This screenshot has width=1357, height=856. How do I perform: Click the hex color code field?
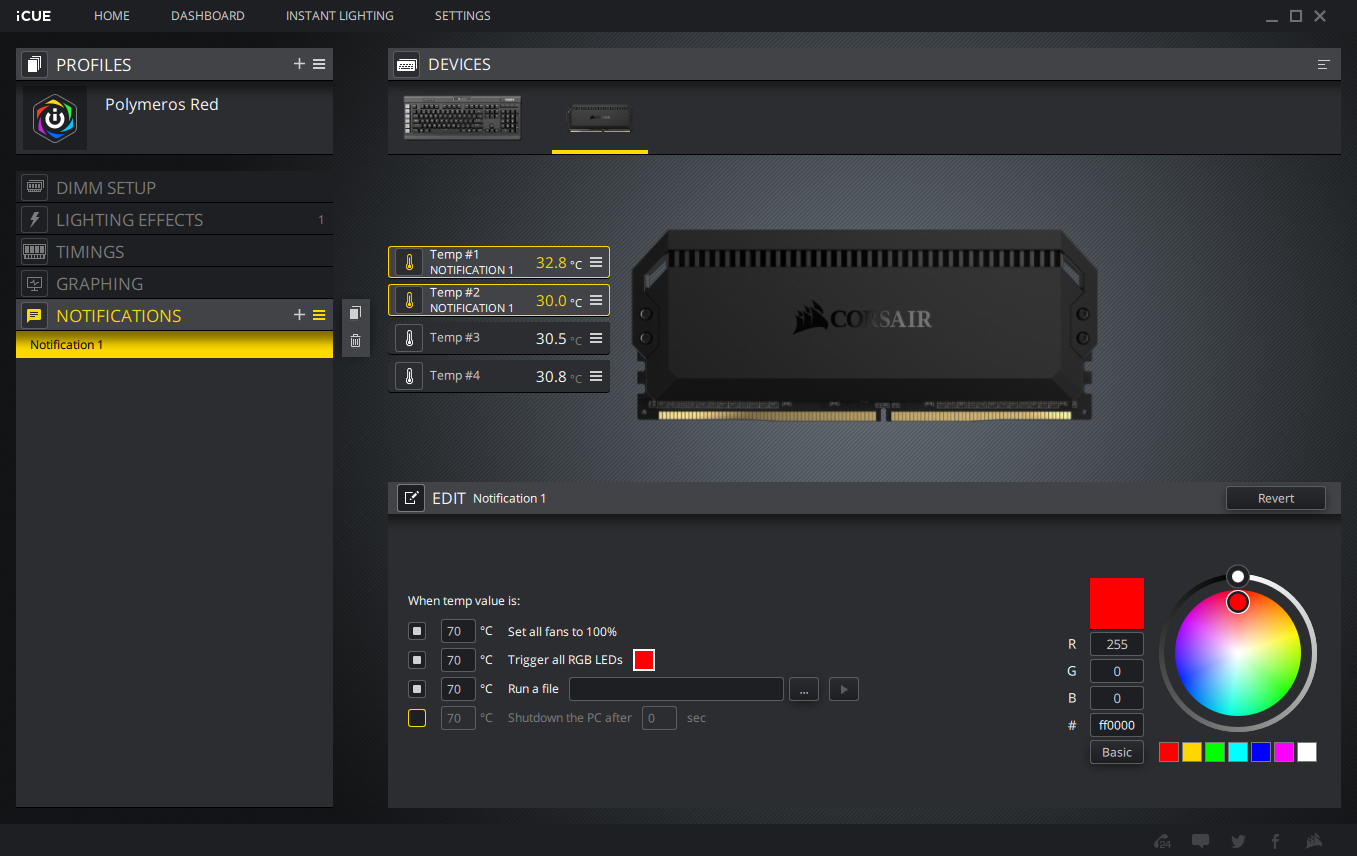pos(1117,725)
